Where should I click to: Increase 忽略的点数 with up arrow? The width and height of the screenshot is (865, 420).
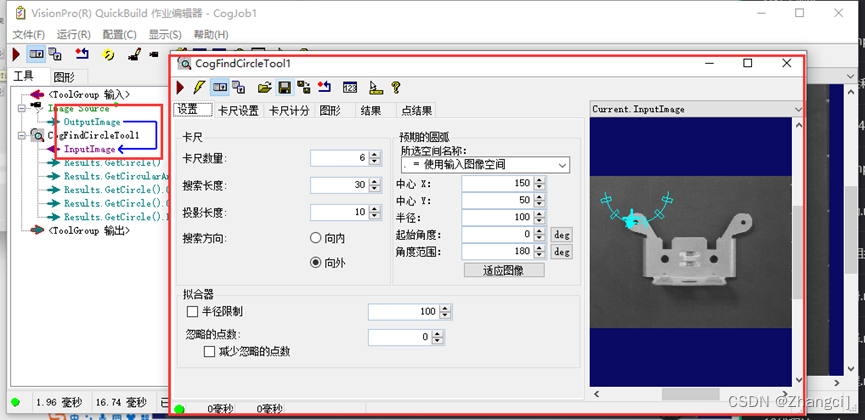point(437,334)
